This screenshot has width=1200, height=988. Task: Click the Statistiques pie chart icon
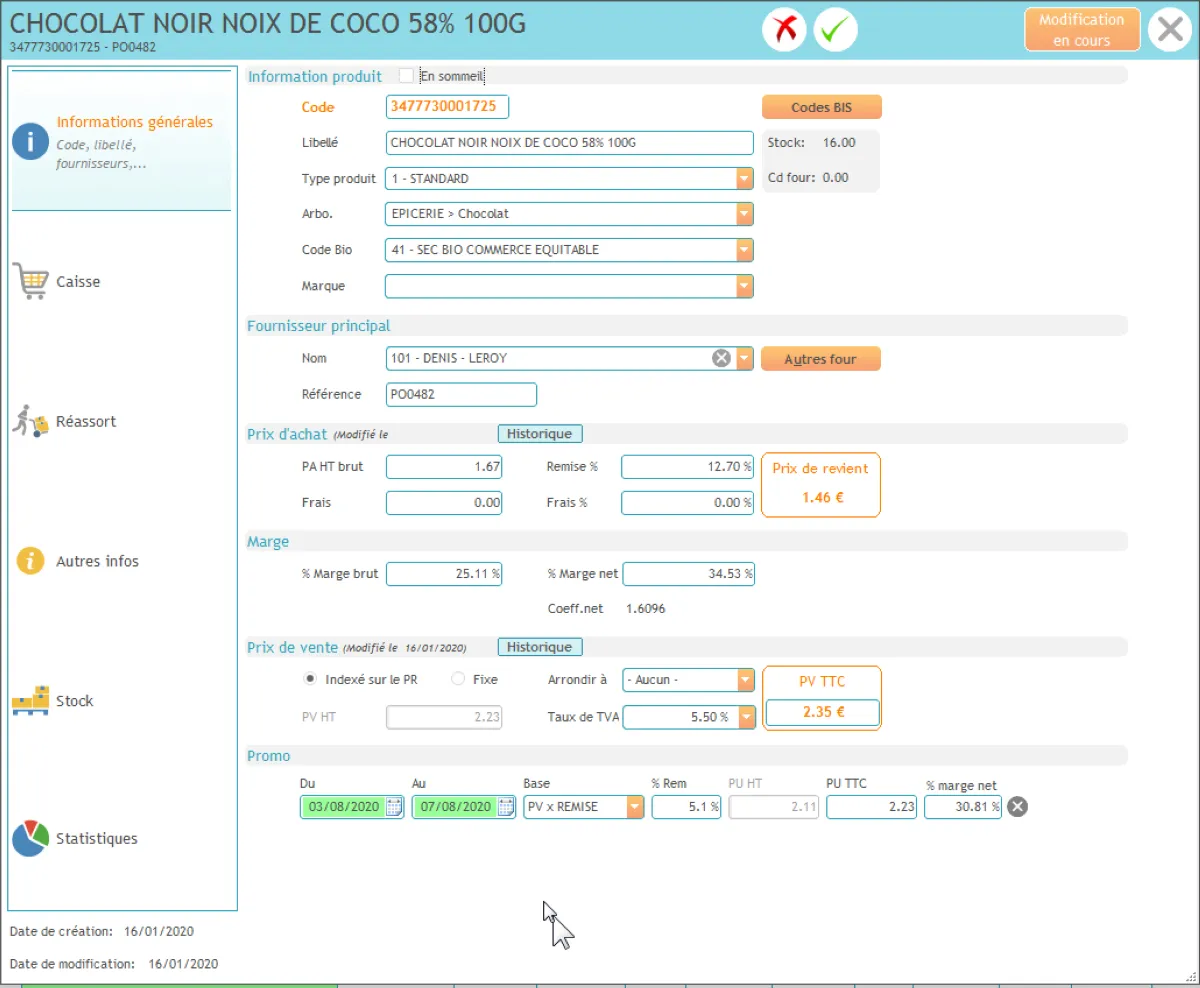30,838
